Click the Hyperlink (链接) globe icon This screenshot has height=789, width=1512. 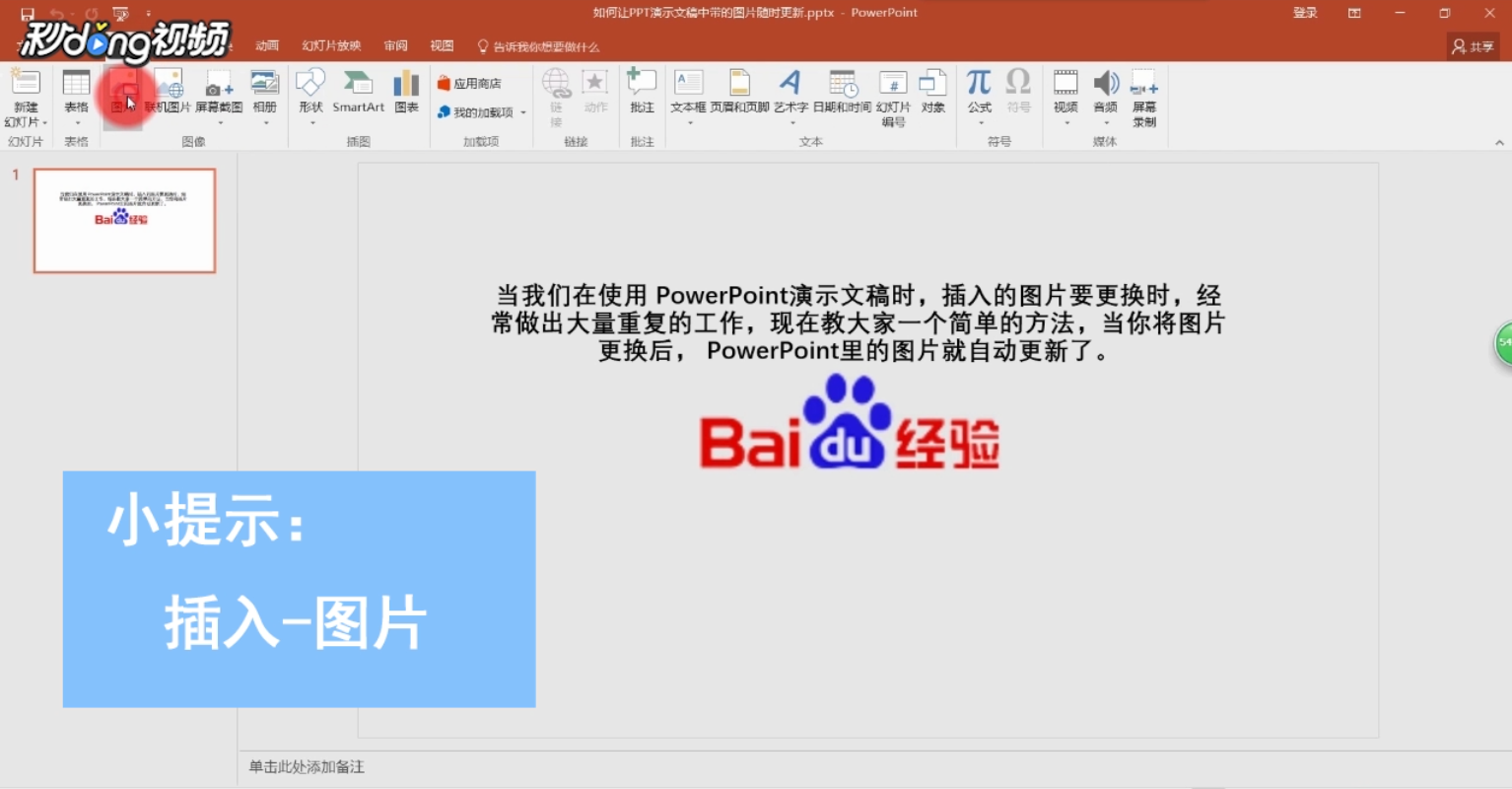(556, 83)
